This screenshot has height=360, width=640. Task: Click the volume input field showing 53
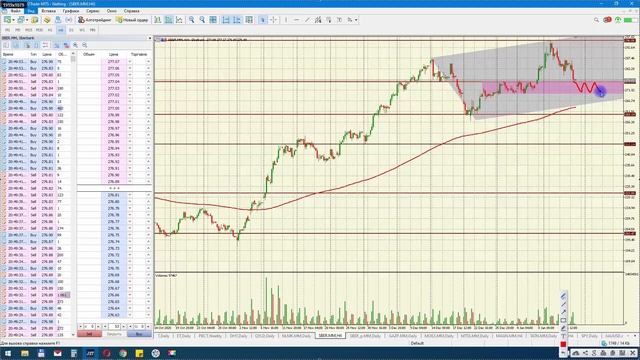click(114, 327)
